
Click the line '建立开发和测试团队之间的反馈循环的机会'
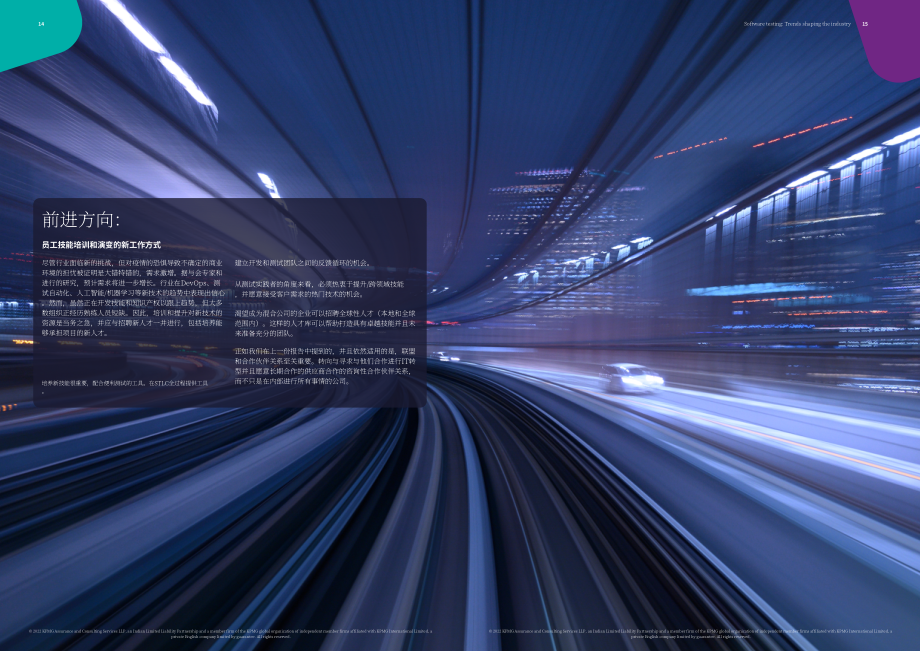[x=303, y=263]
